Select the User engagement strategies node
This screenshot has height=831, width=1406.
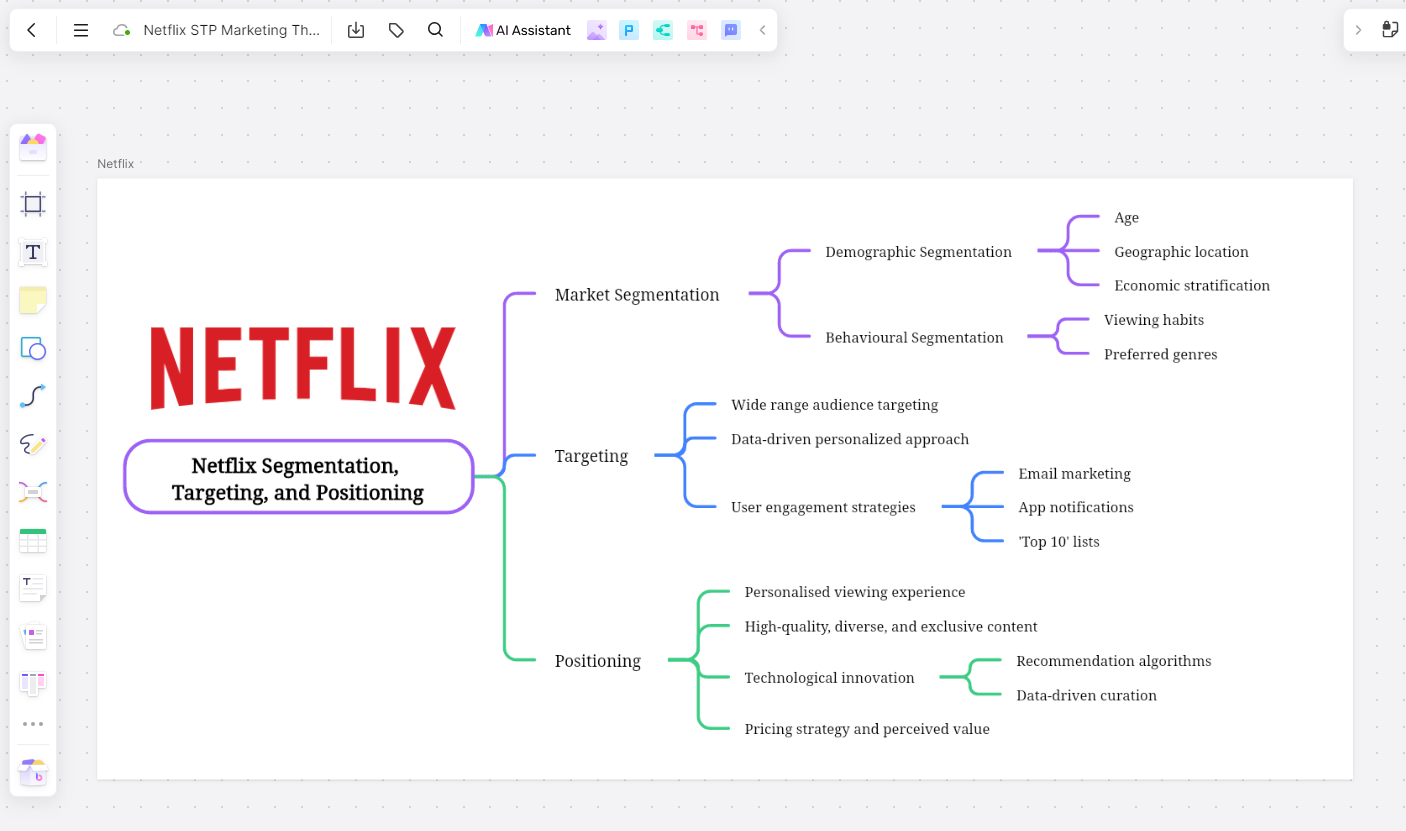click(823, 508)
